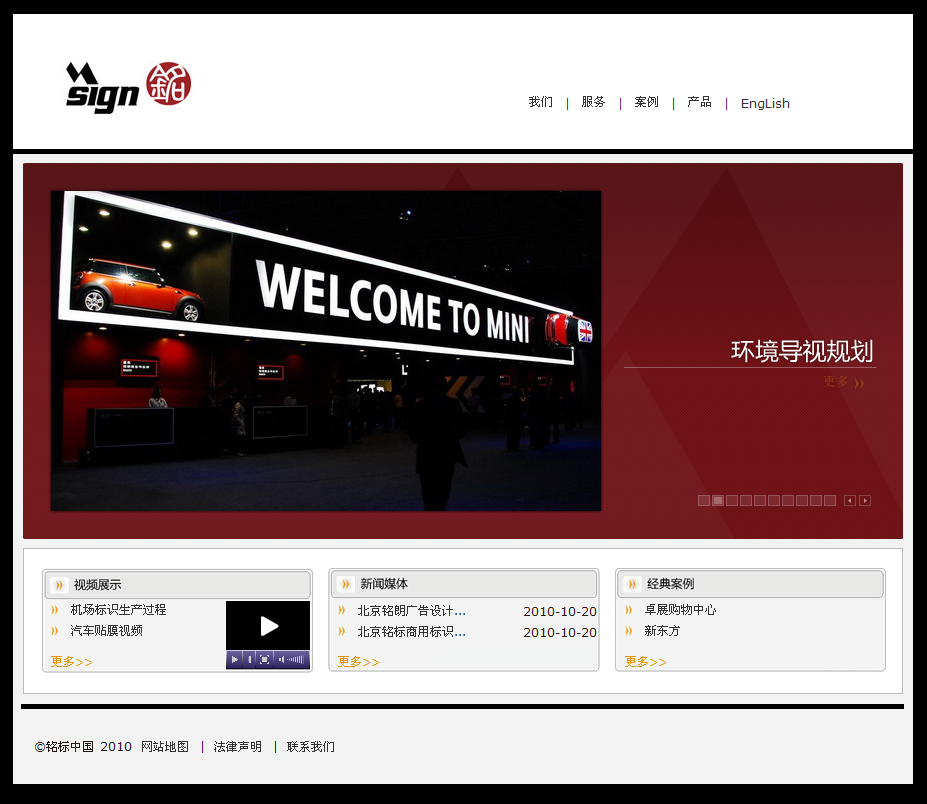Open the 案例 navigation menu item
This screenshot has width=927, height=804.
point(646,102)
